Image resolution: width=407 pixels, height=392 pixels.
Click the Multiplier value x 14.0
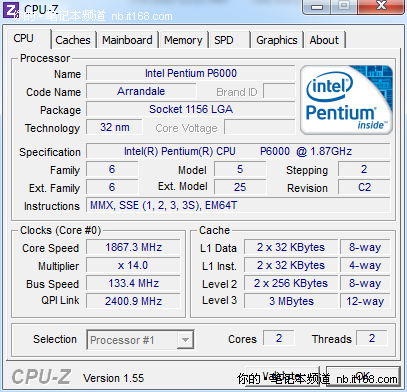click(133, 265)
